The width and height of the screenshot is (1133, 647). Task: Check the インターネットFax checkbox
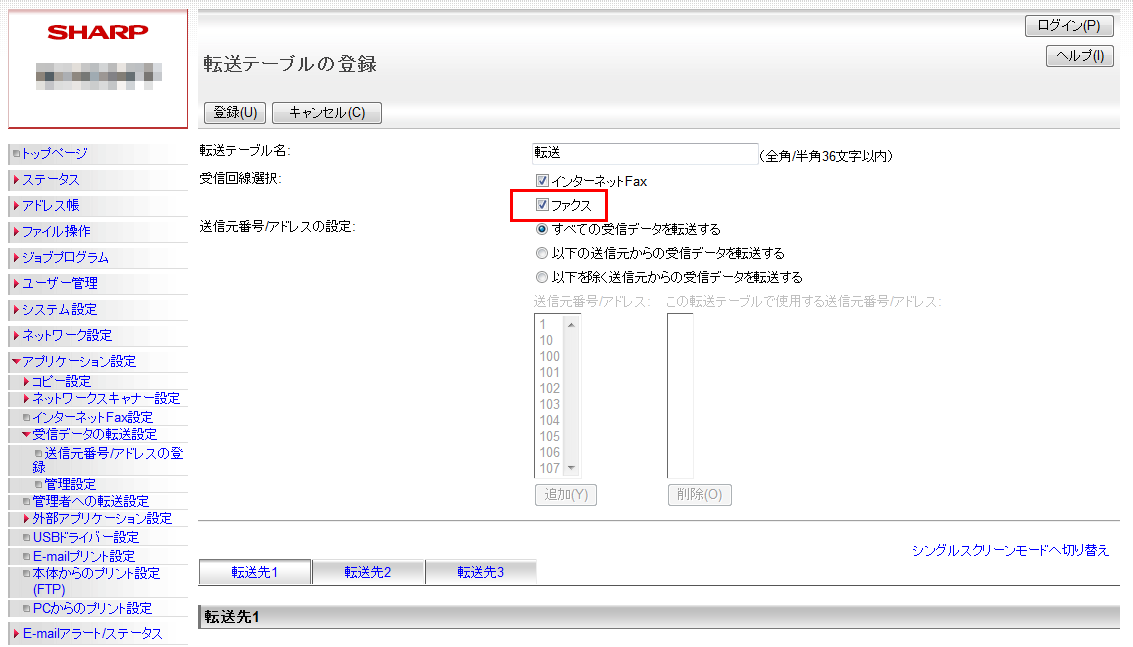[542, 181]
